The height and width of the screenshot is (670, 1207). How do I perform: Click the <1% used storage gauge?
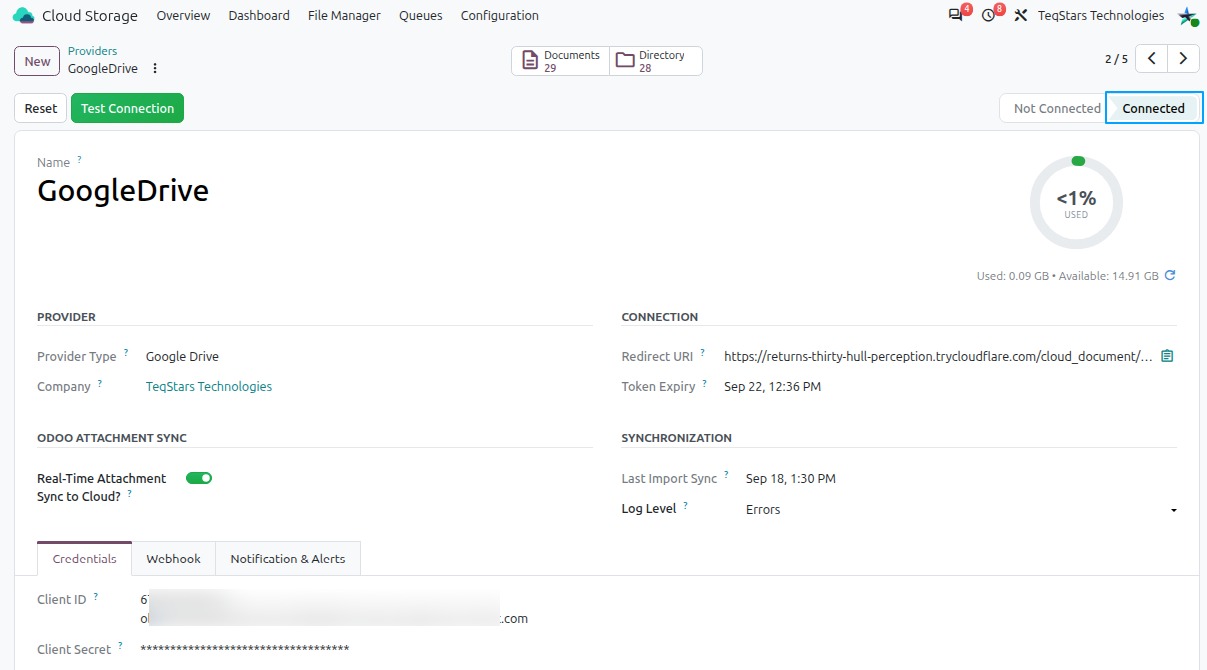coord(1076,203)
